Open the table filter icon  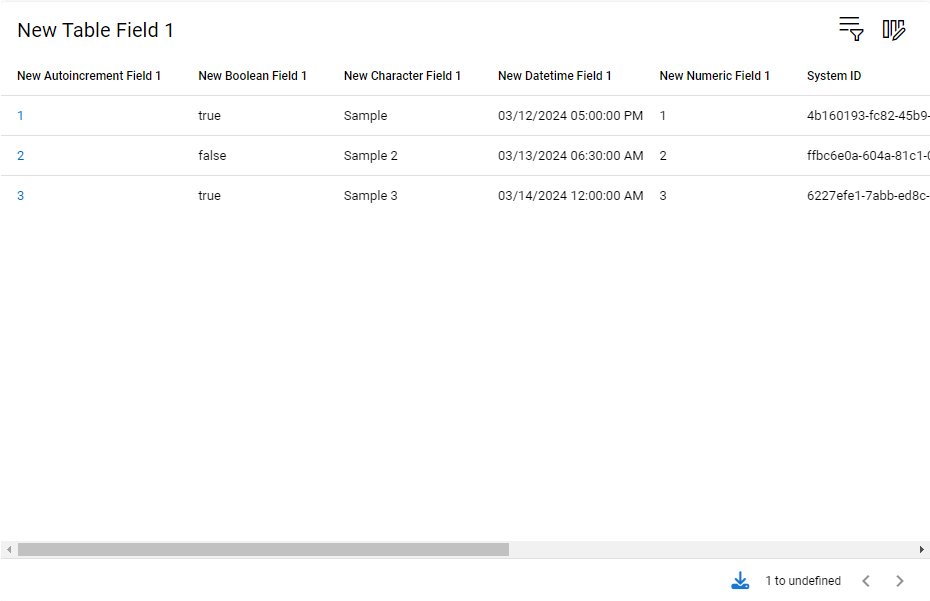[851, 29]
